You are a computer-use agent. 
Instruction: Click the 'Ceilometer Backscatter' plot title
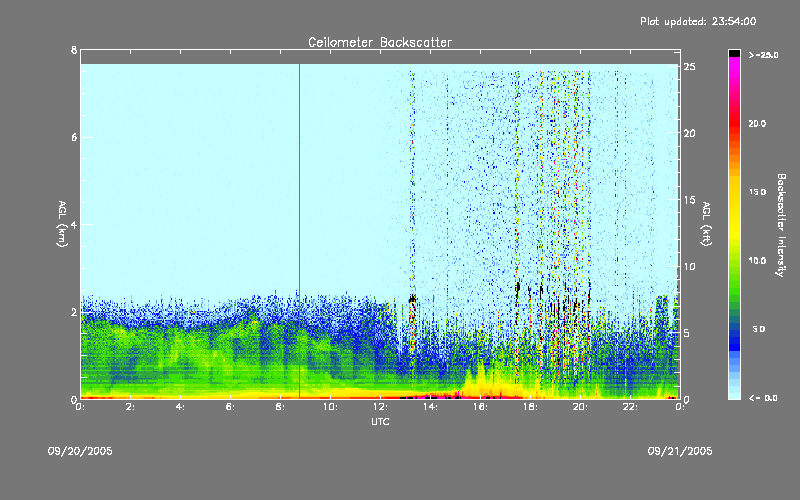point(380,42)
